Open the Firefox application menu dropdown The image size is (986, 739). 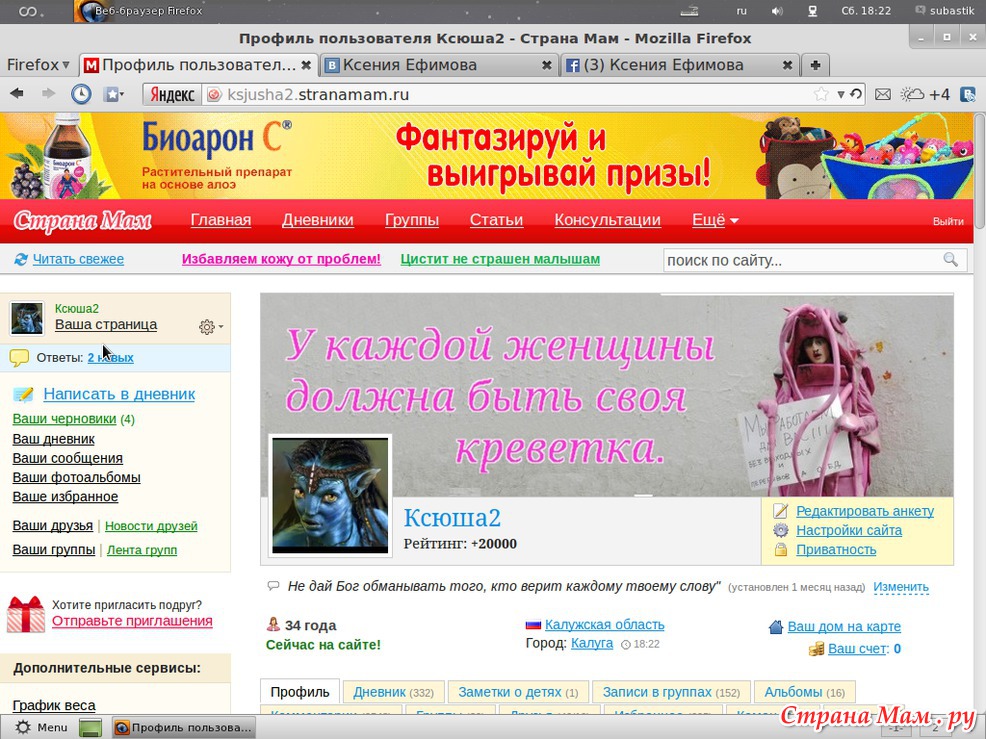pos(38,65)
